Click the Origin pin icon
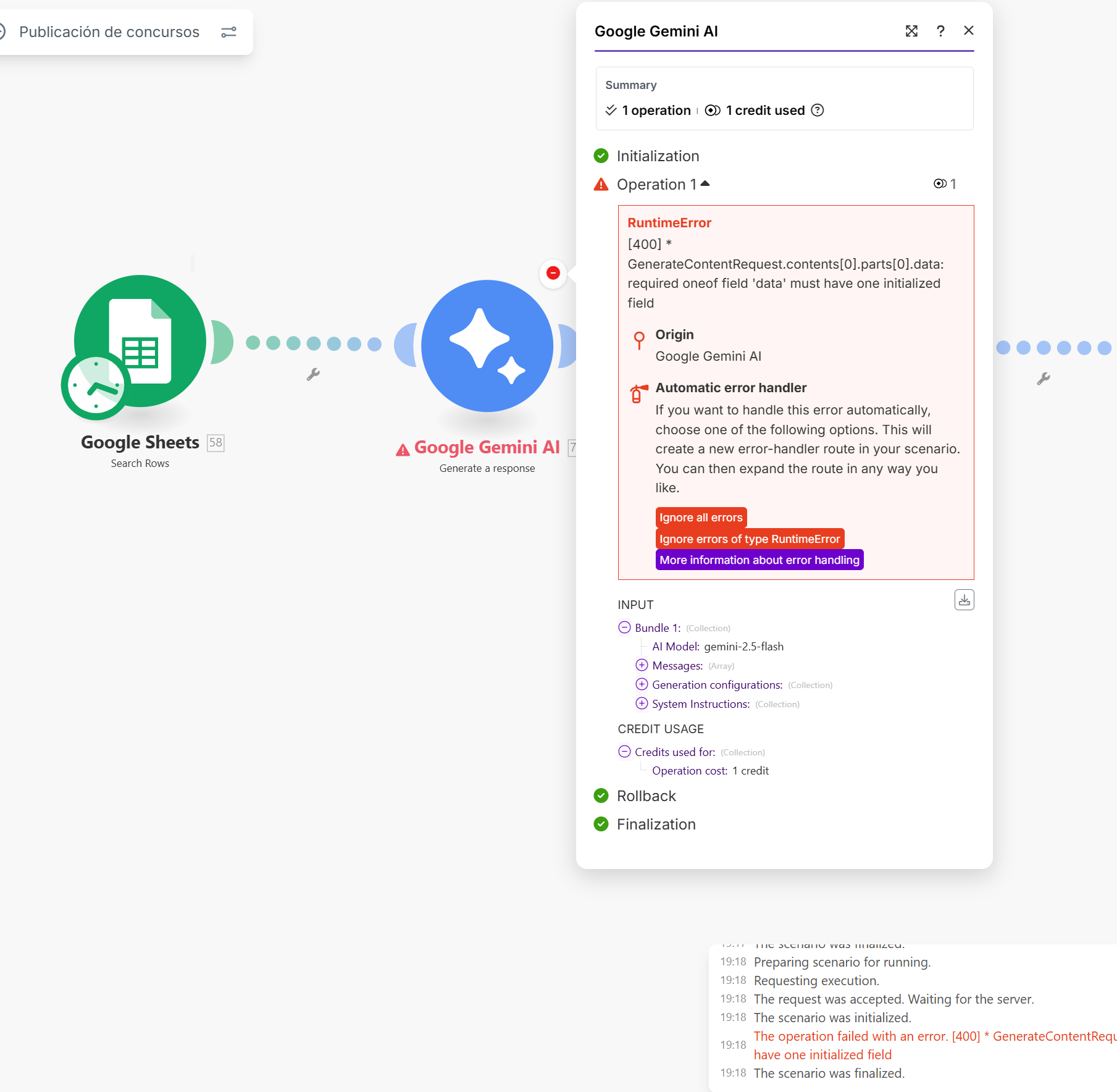This screenshot has height=1092, width=1117. (639, 340)
